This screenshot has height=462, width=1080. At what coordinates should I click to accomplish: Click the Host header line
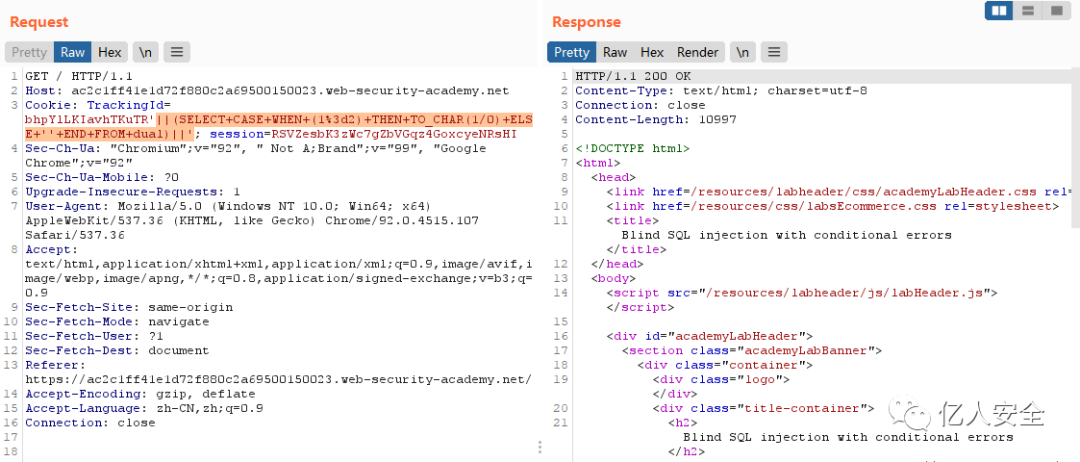click(267, 90)
